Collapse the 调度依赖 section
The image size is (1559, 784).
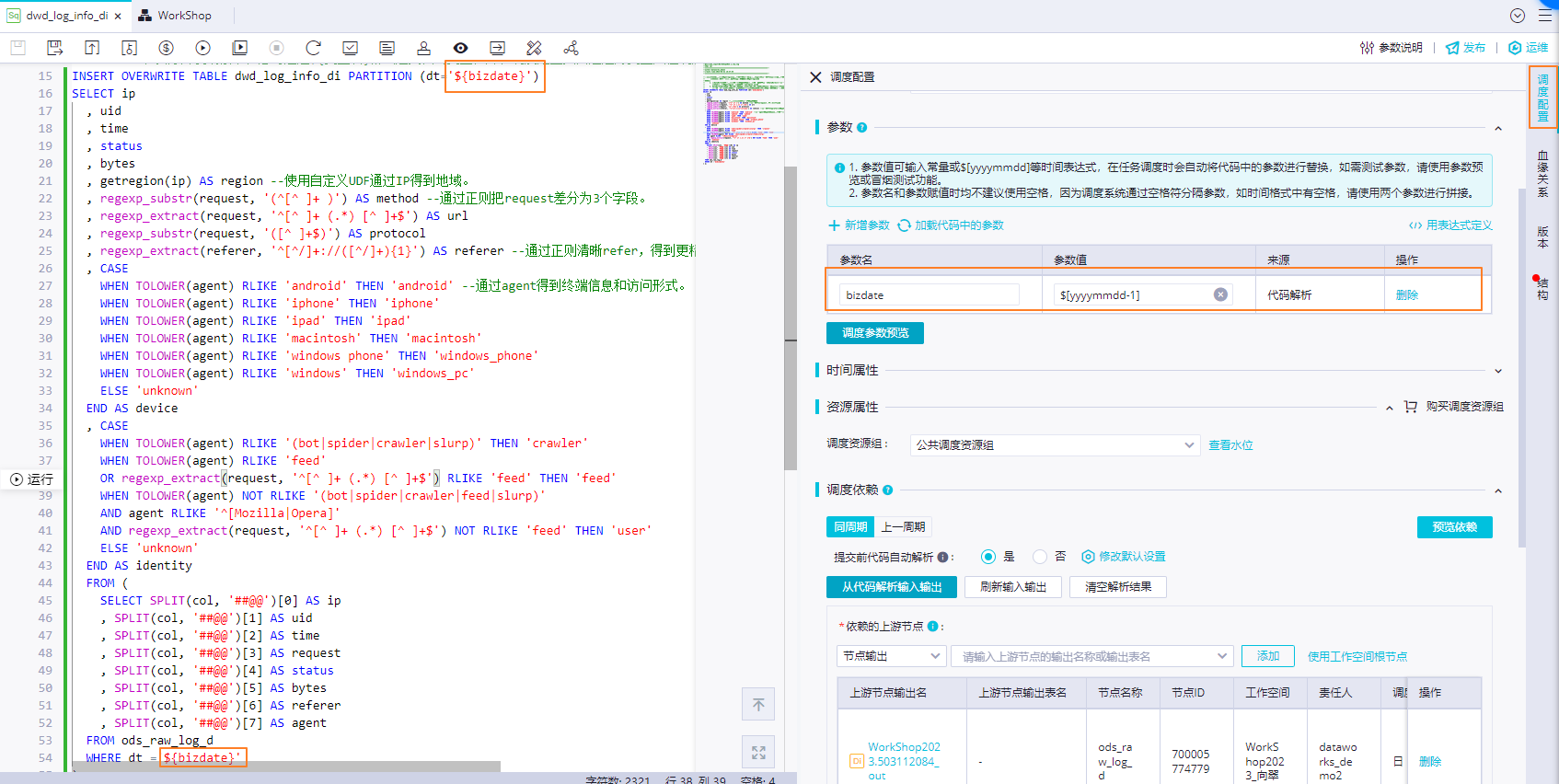click(x=1498, y=491)
